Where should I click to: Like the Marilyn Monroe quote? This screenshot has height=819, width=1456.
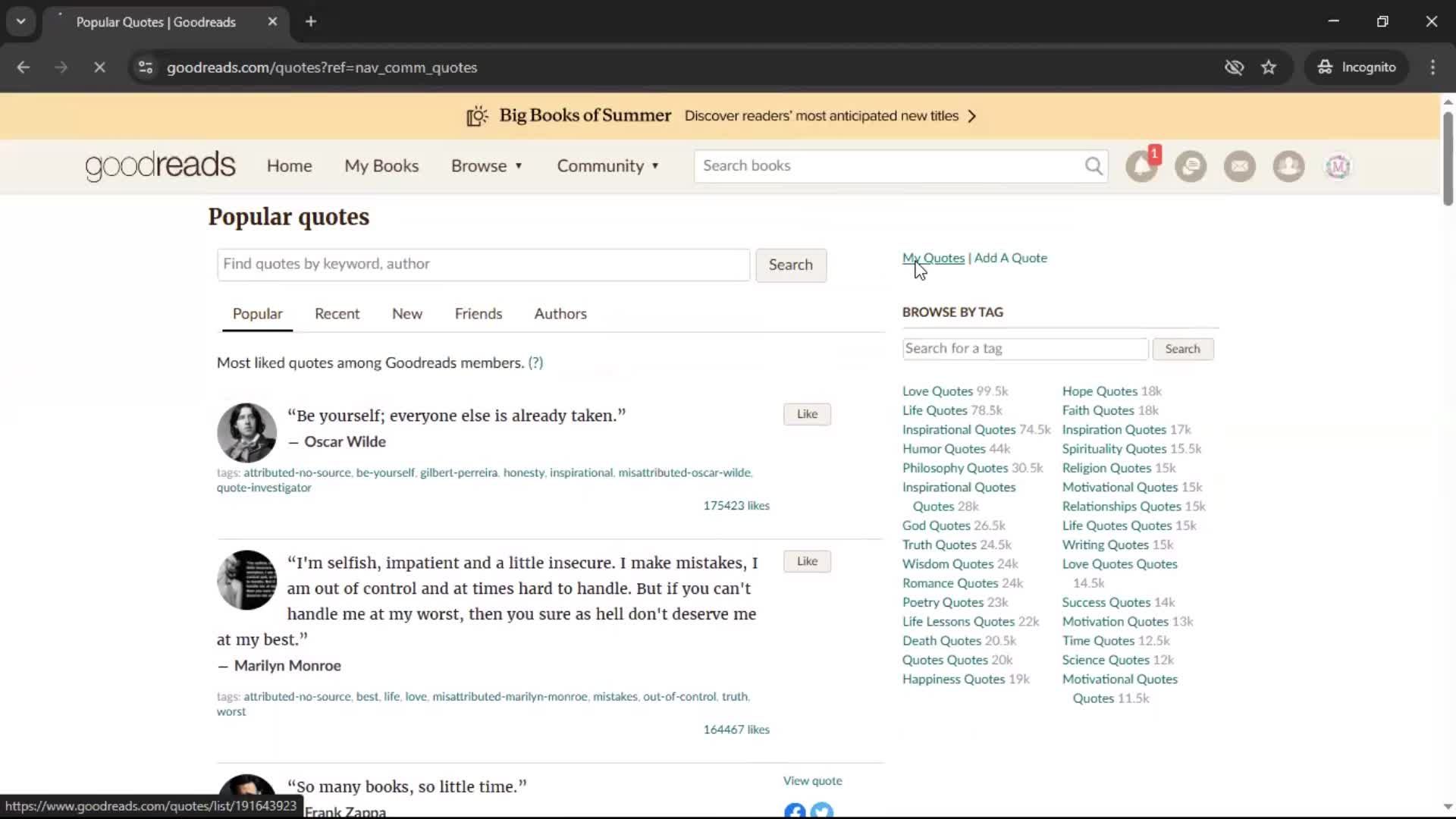tap(807, 561)
